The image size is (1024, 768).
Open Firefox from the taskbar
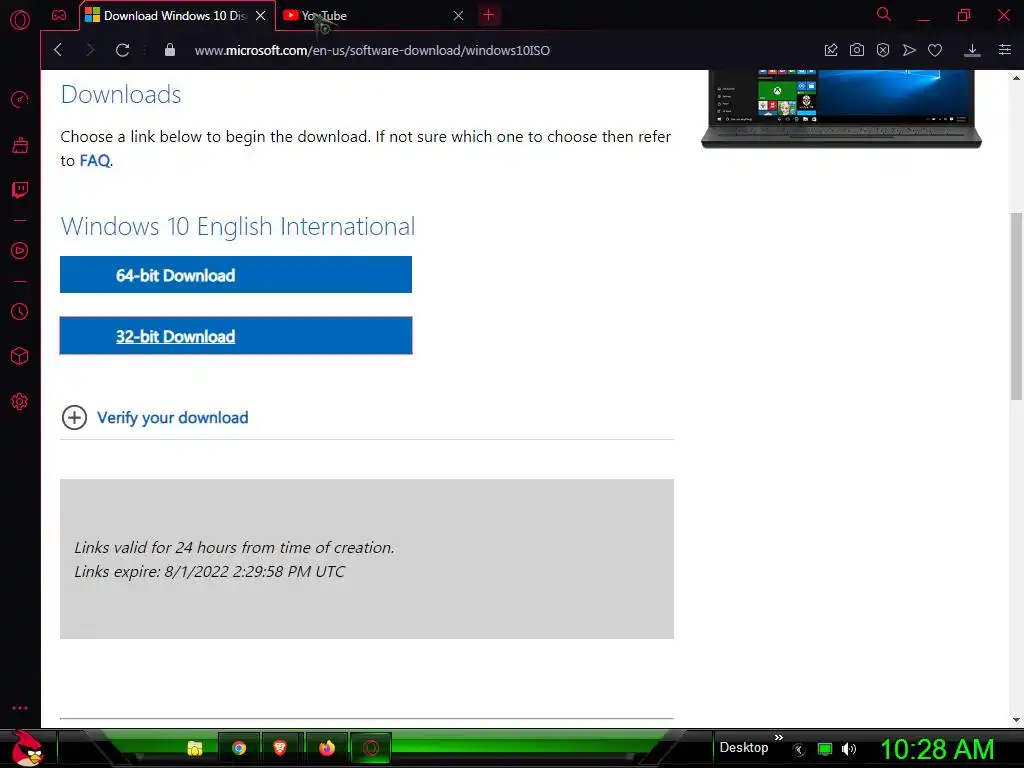pyautogui.click(x=327, y=748)
